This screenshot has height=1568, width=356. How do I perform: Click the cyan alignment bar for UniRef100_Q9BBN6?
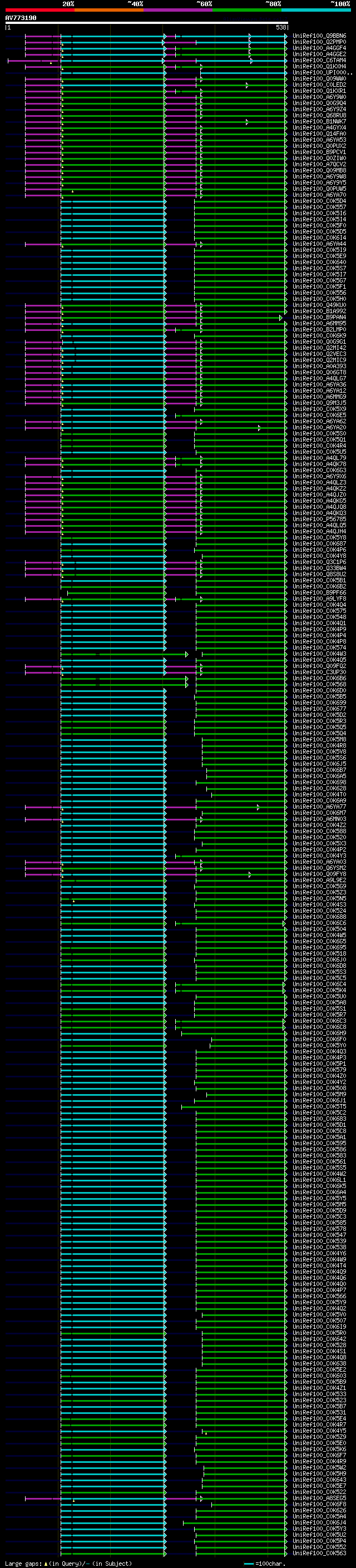click(x=112, y=36)
